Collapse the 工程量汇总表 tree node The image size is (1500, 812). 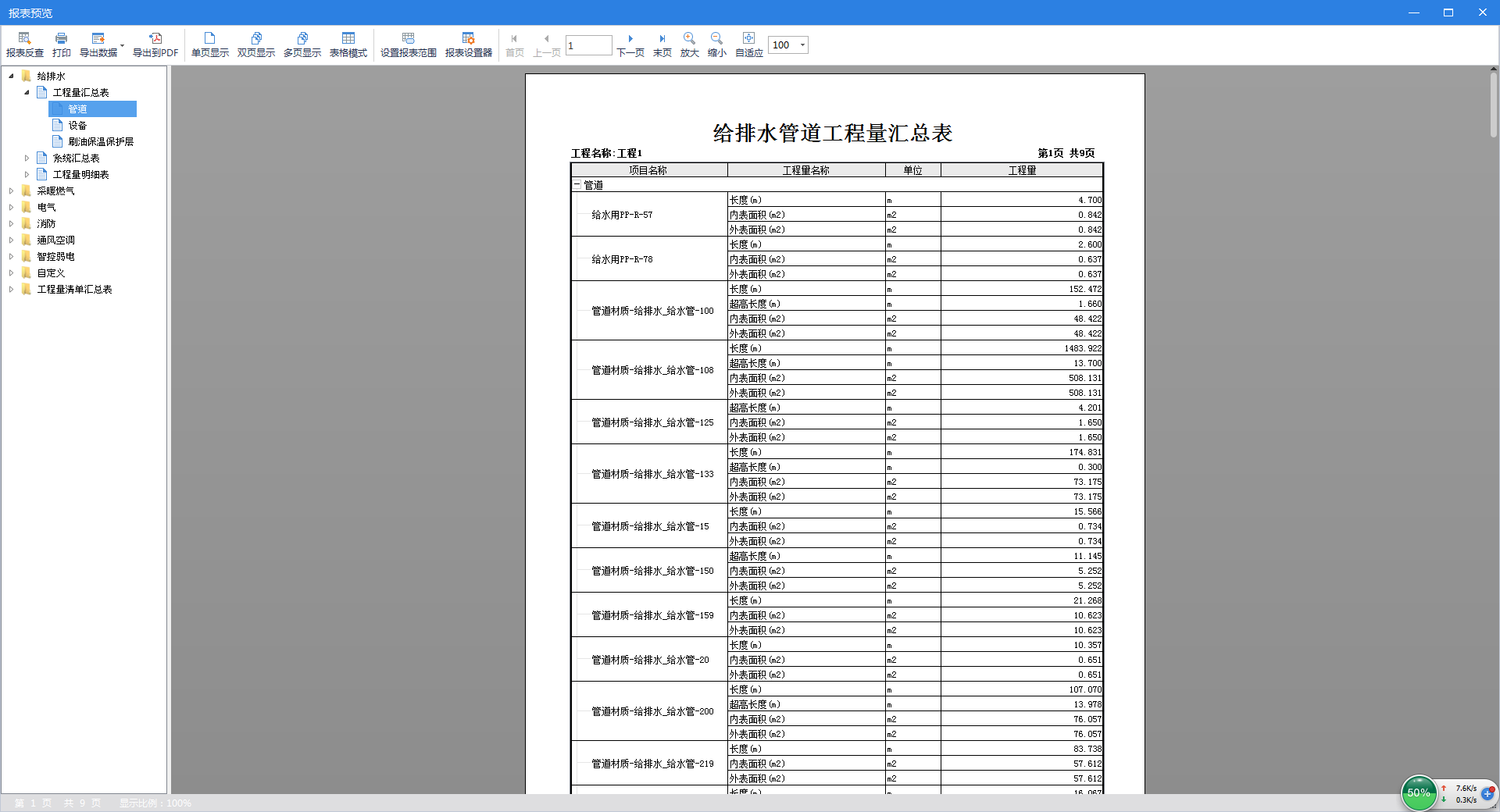[27, 92]
